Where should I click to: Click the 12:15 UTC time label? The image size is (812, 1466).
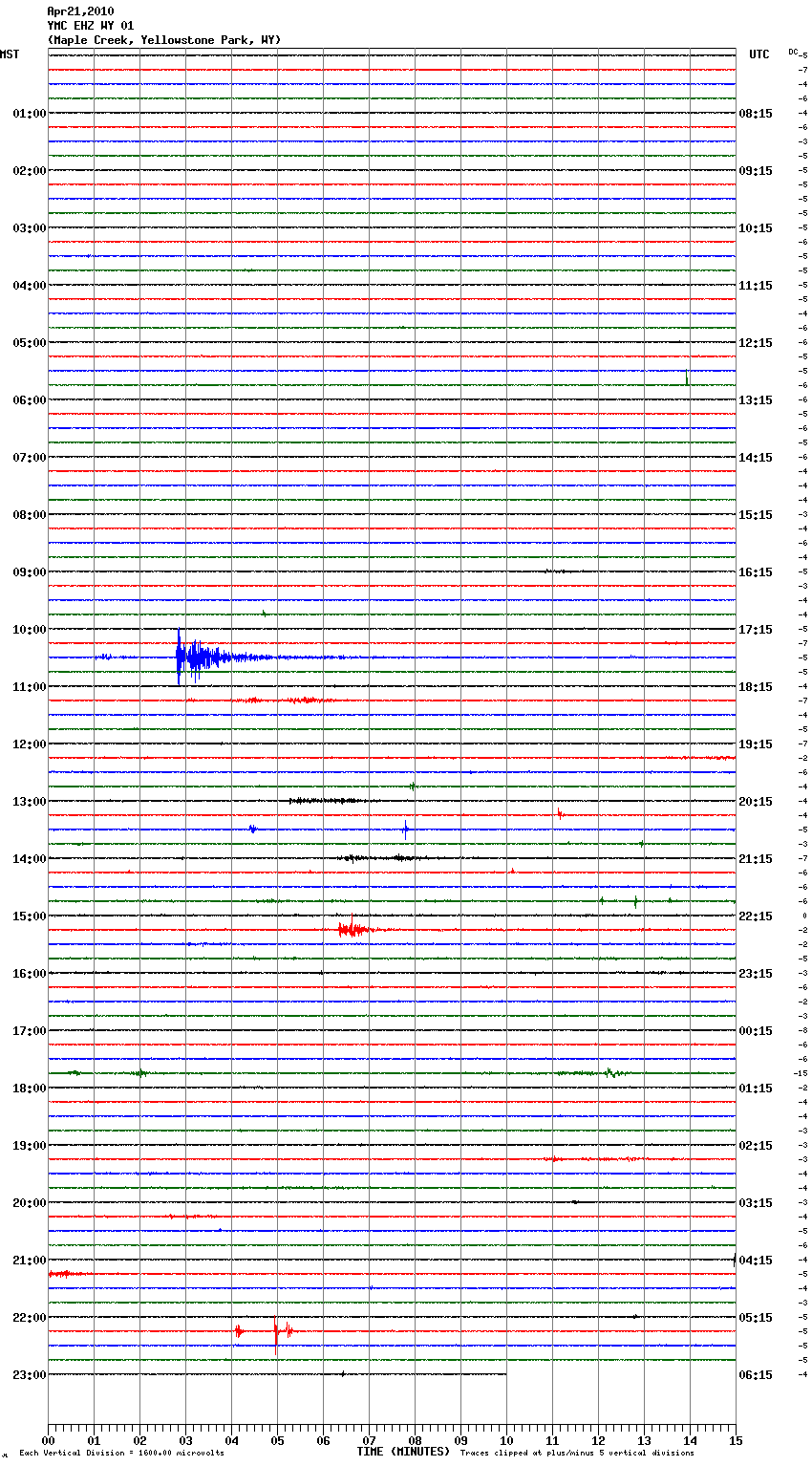click(756, 343)
